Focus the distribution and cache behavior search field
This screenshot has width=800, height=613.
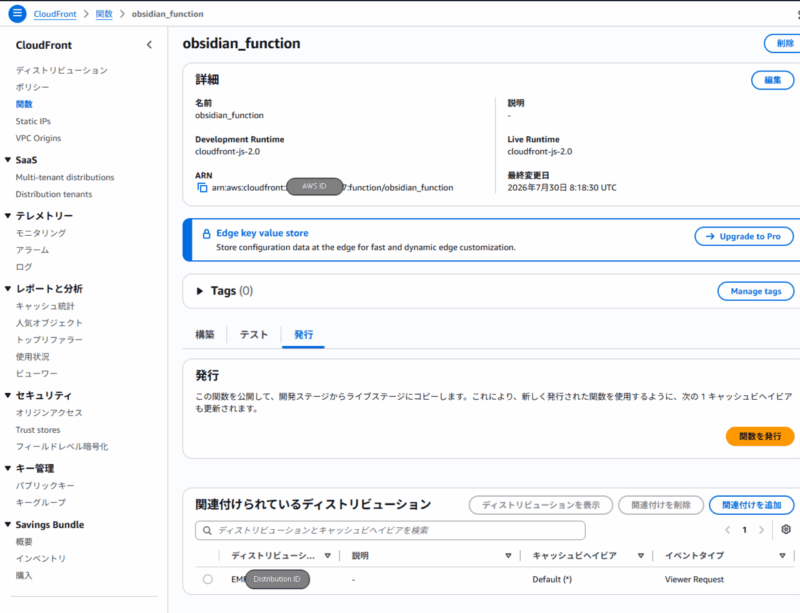click(x=390, y=530)
